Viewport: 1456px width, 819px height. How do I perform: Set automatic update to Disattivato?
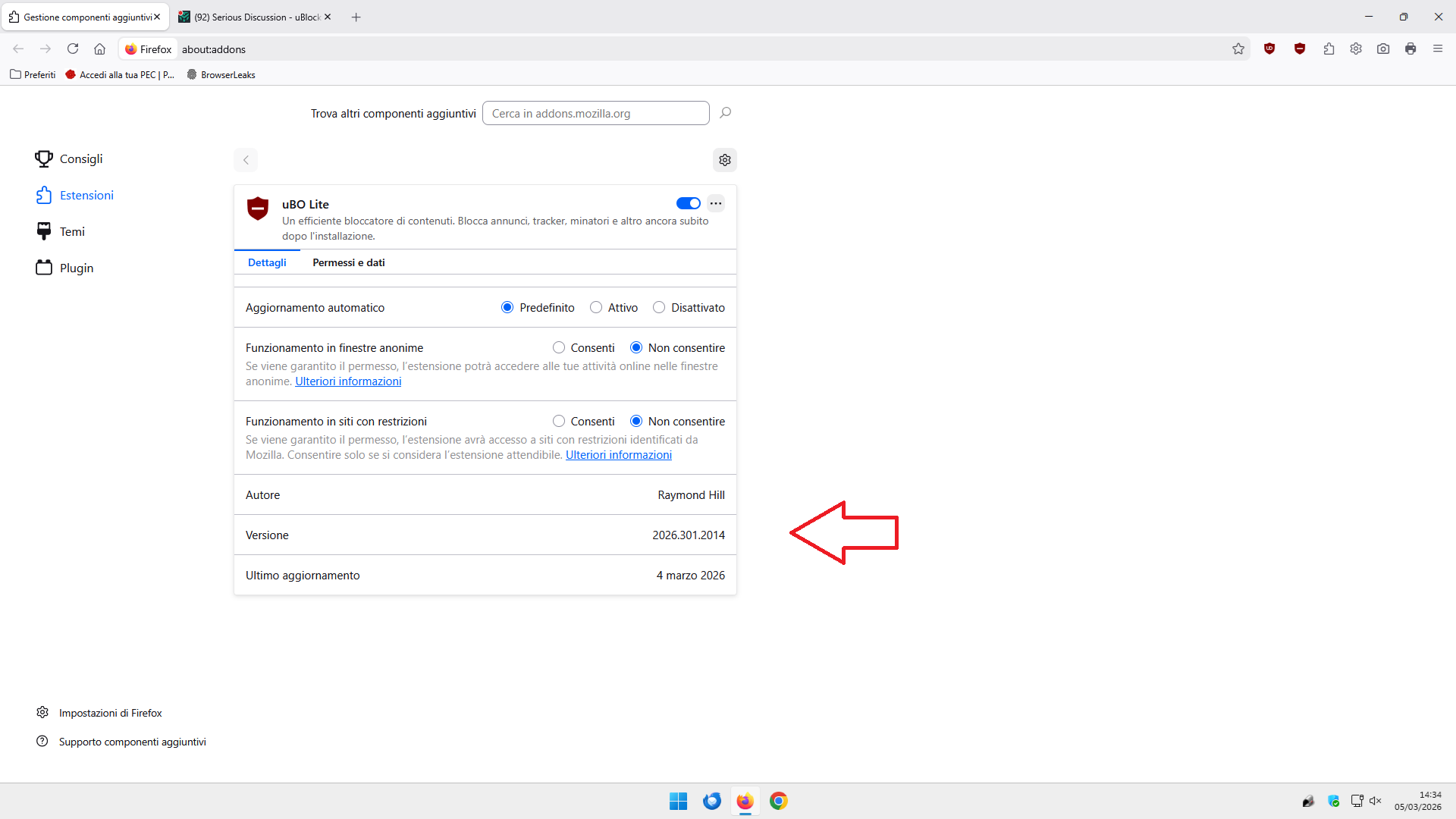[x=659, y=307]
